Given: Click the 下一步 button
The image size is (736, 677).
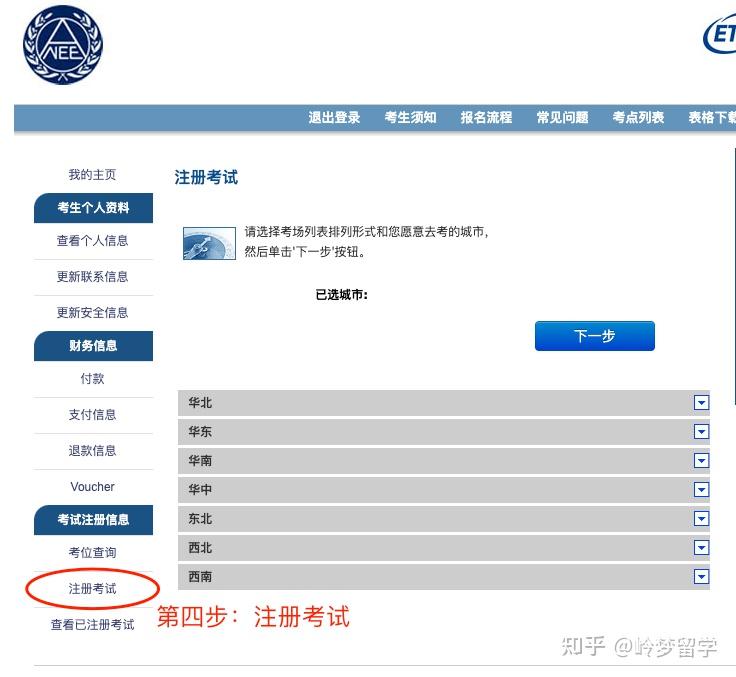Looking at the screenshot, I should [595, 336].
